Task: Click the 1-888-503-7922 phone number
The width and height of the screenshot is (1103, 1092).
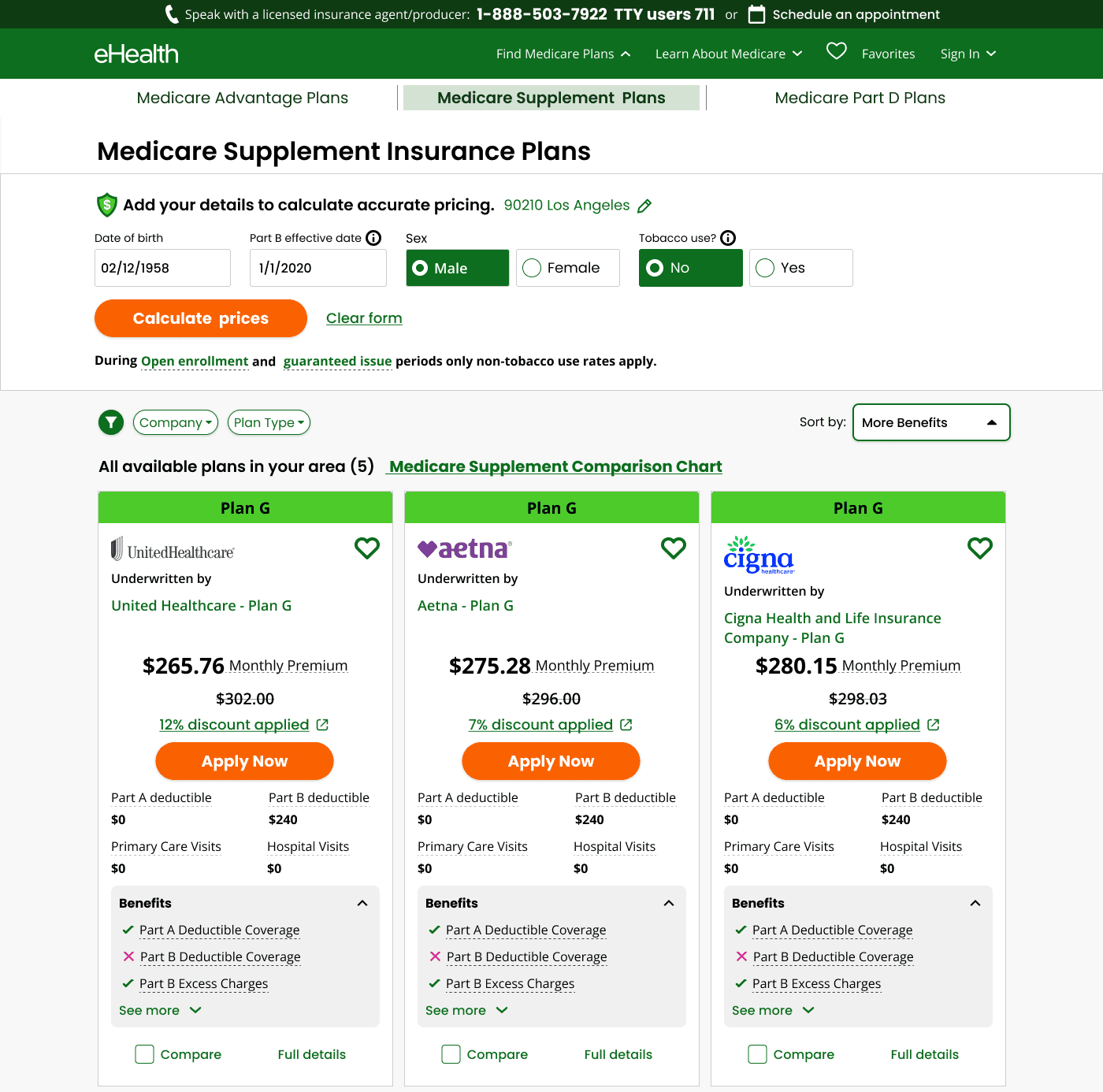Action: tap(542, 14)
